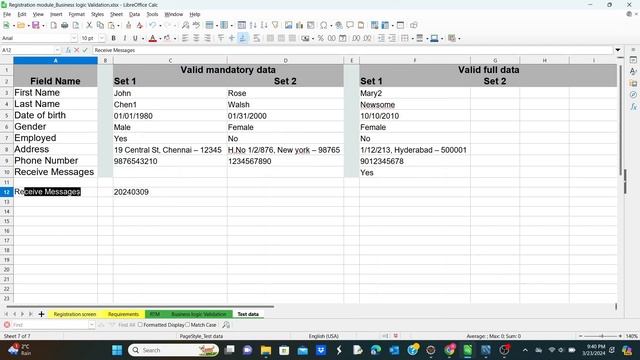Enable the Formatted Display checkbox
640x360 pixels.
pos(140,325)
